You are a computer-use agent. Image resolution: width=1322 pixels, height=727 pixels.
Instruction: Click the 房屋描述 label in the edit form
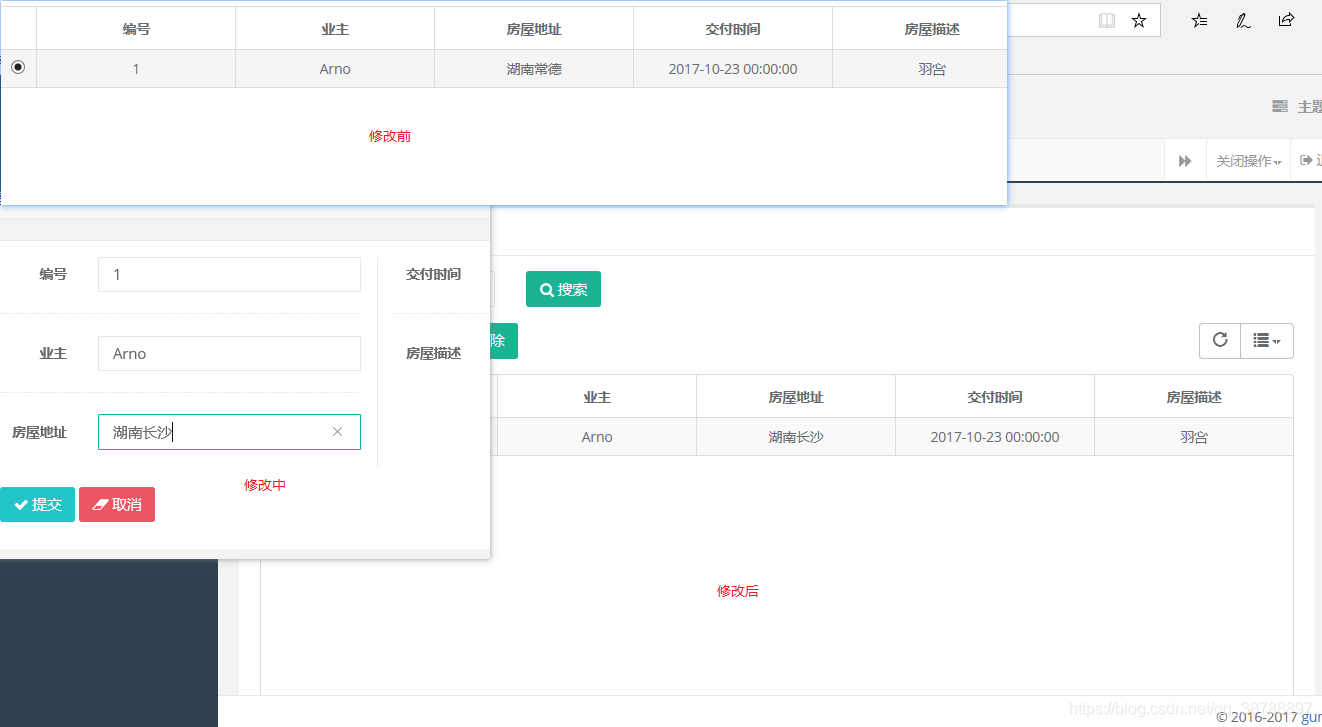(x=433, y=353)
